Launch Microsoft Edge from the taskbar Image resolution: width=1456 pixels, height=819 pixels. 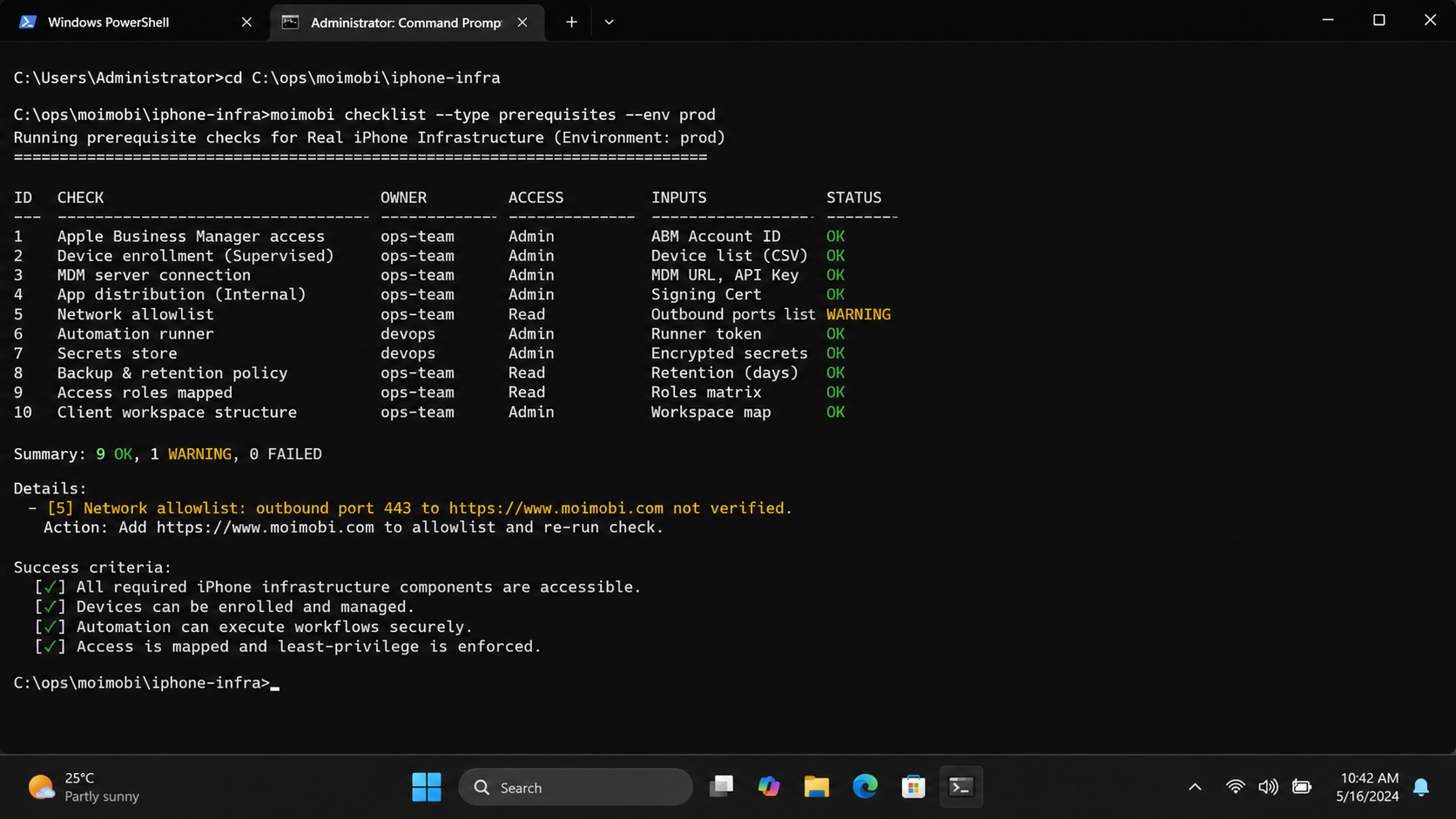(x=865, y=787)
